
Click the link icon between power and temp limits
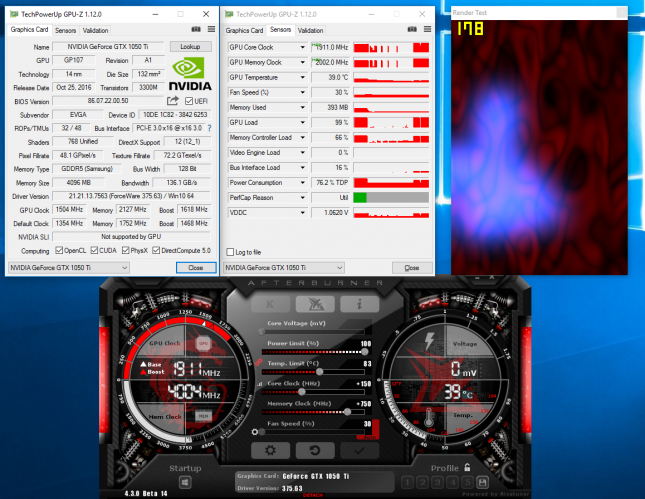tap(259, 362)
